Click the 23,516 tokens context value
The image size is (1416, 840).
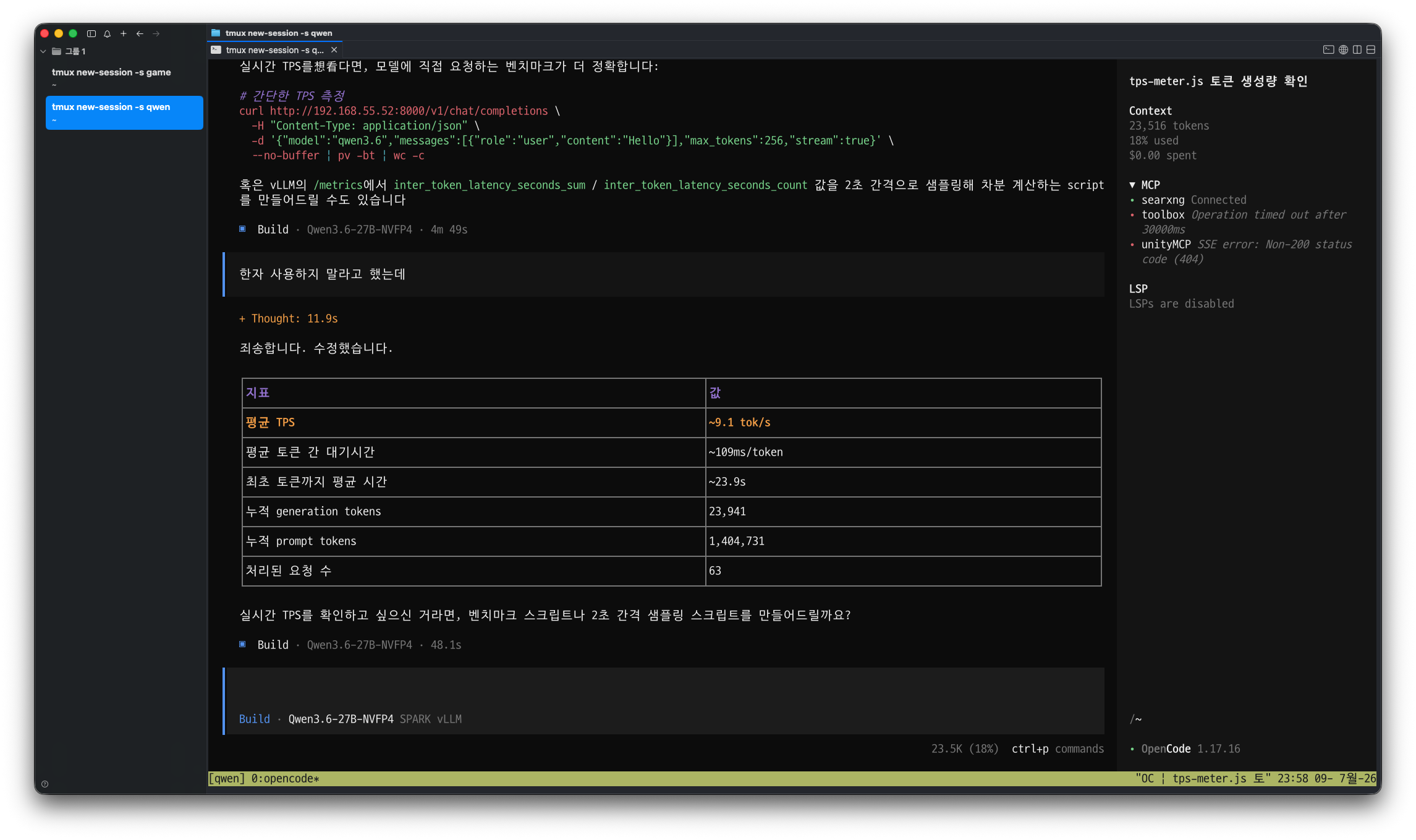click(1169, 125)
